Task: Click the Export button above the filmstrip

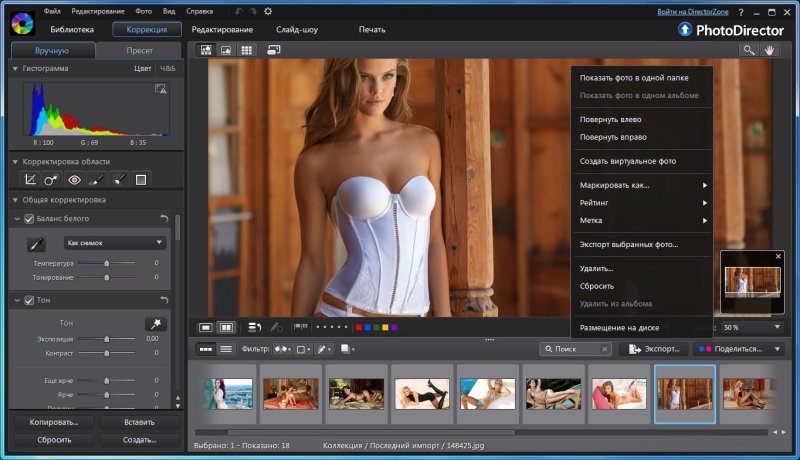Action: [x=654, y=349]
